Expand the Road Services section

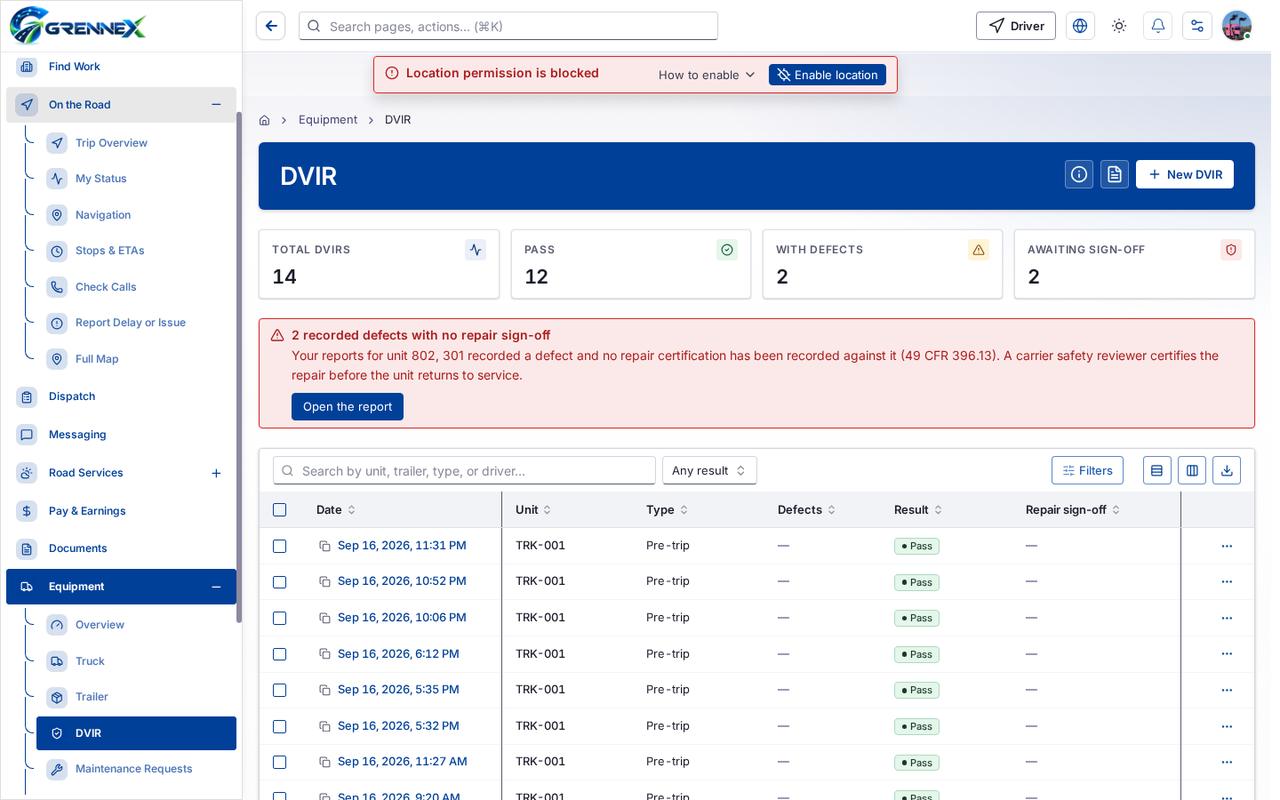tap(216, 473)
